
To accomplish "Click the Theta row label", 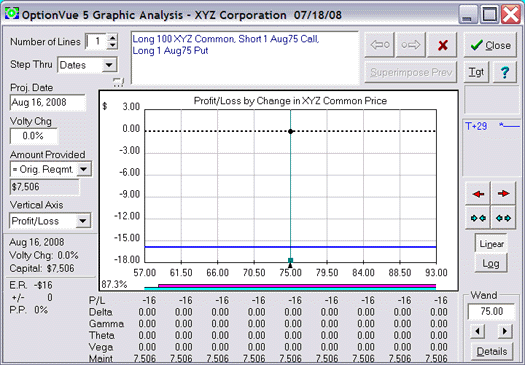I will 101,335.
